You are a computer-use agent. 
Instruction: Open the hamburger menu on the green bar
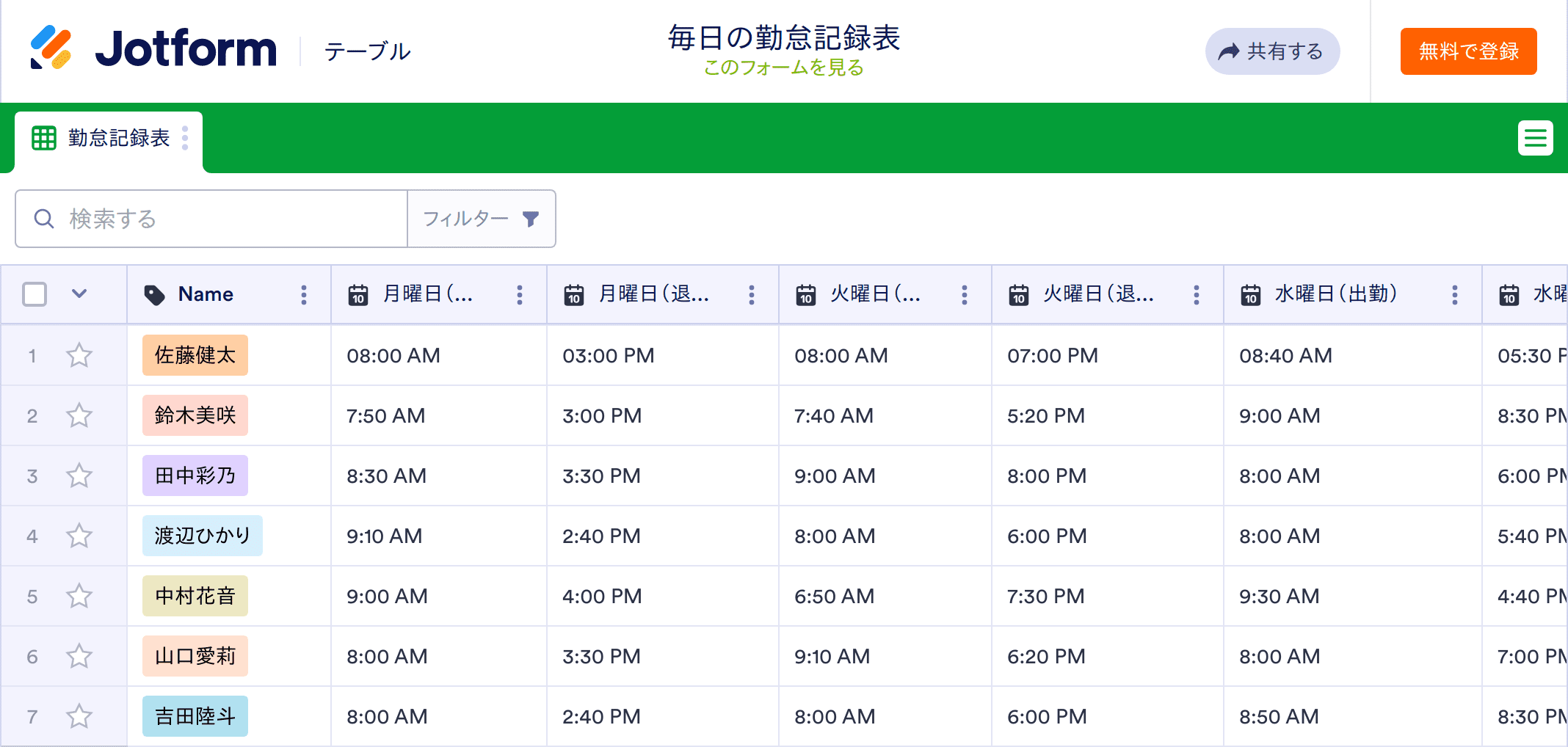(x=1536, y=138)
